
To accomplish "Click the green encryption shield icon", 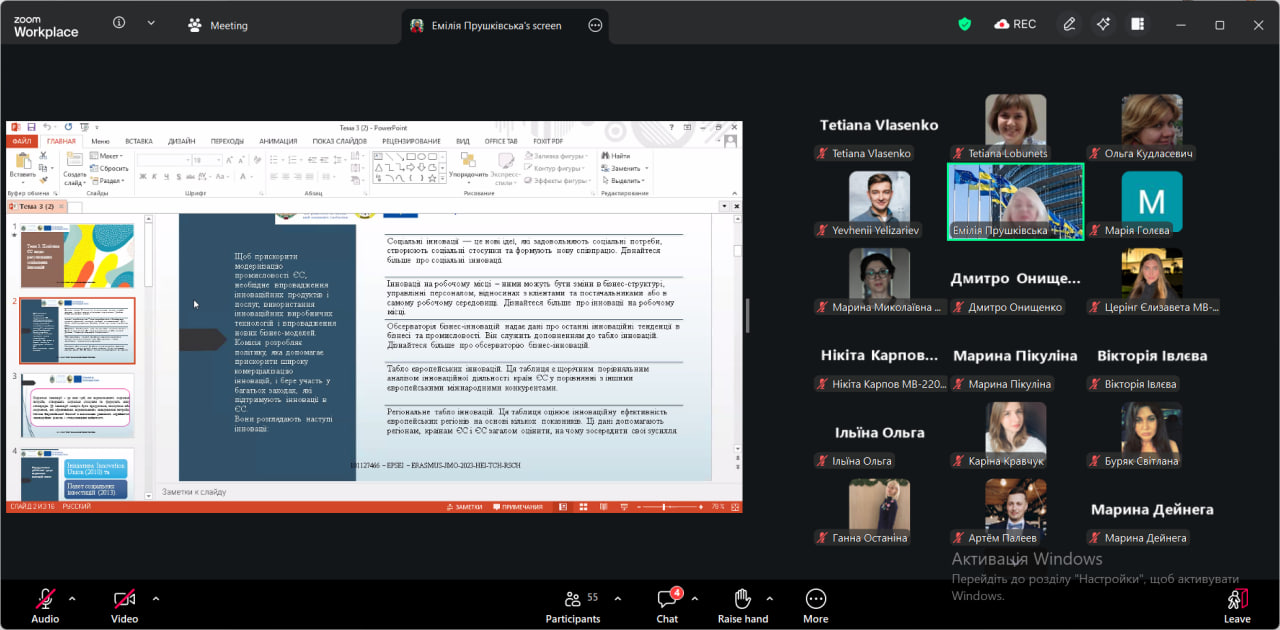I will 965,24.
